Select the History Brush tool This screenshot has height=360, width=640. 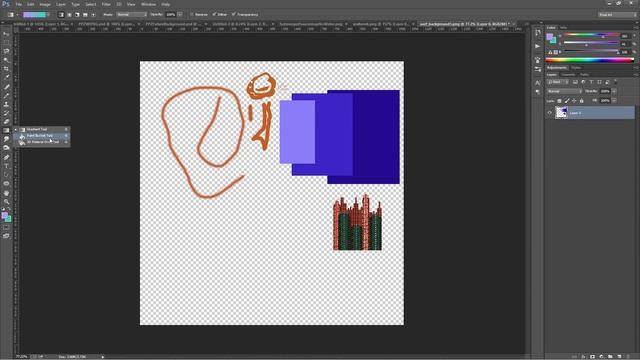pos(6,113)
